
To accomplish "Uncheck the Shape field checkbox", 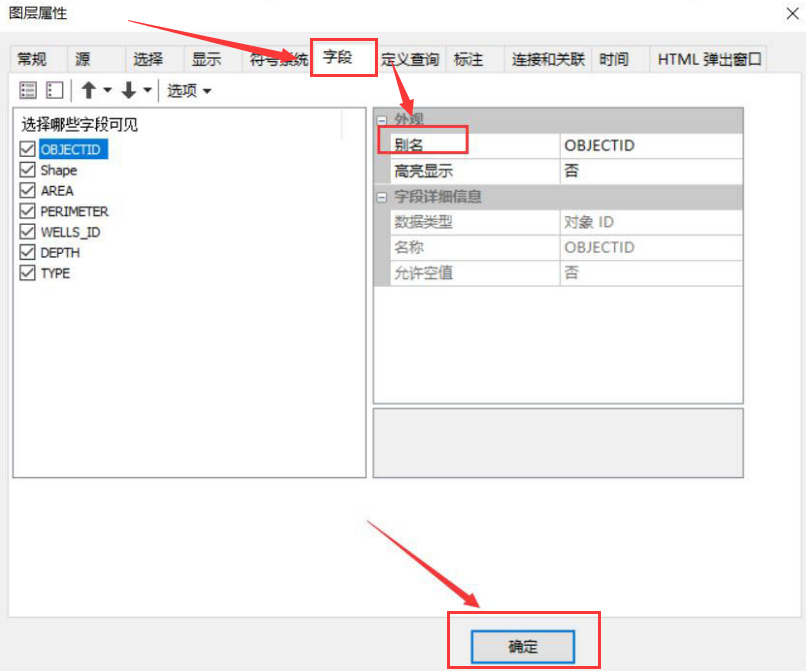I will pyautogui.click(x=27, y=170).
